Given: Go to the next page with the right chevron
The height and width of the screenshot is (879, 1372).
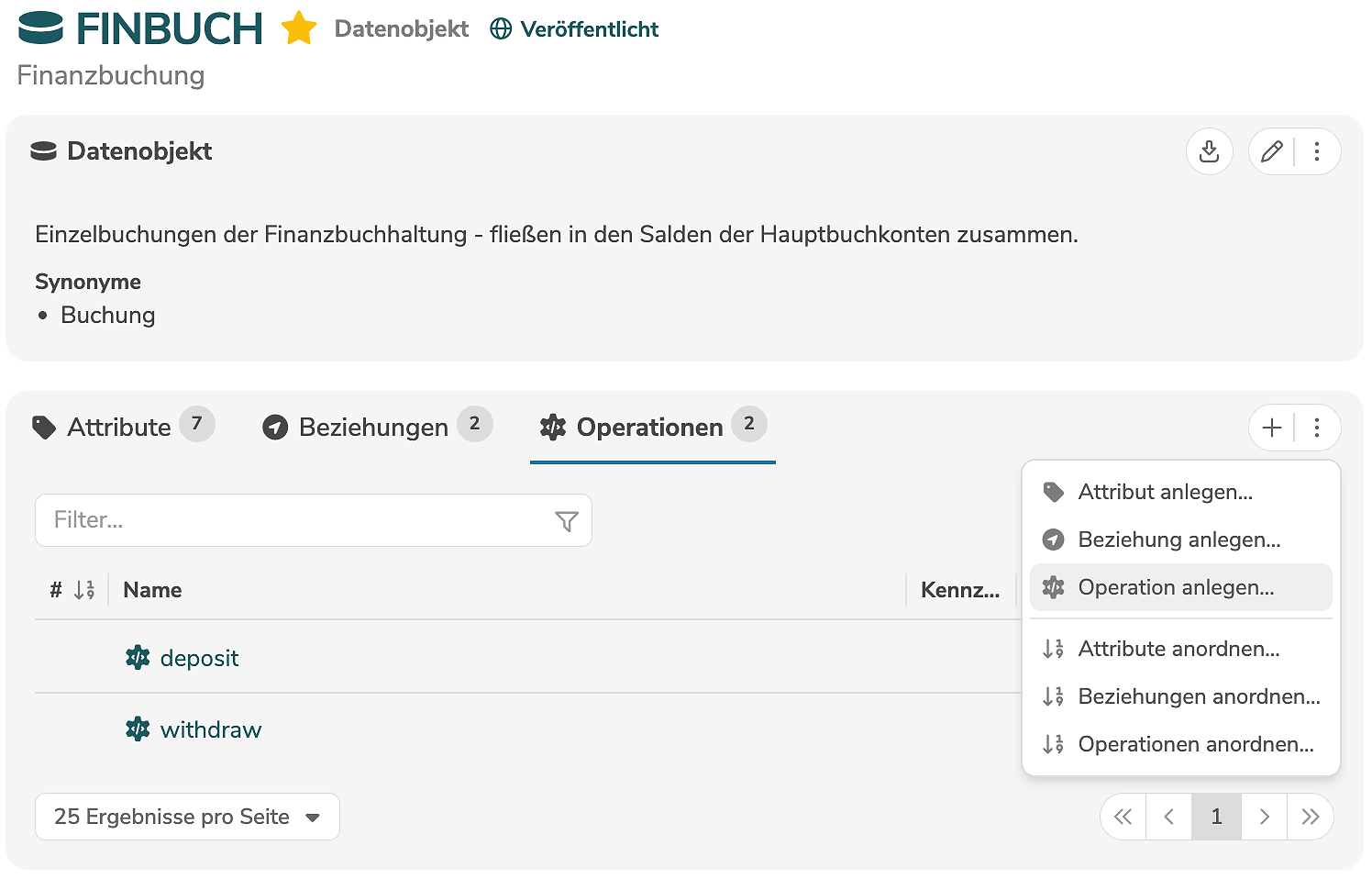Looking at the screenshot, I should click(1264, 817).
